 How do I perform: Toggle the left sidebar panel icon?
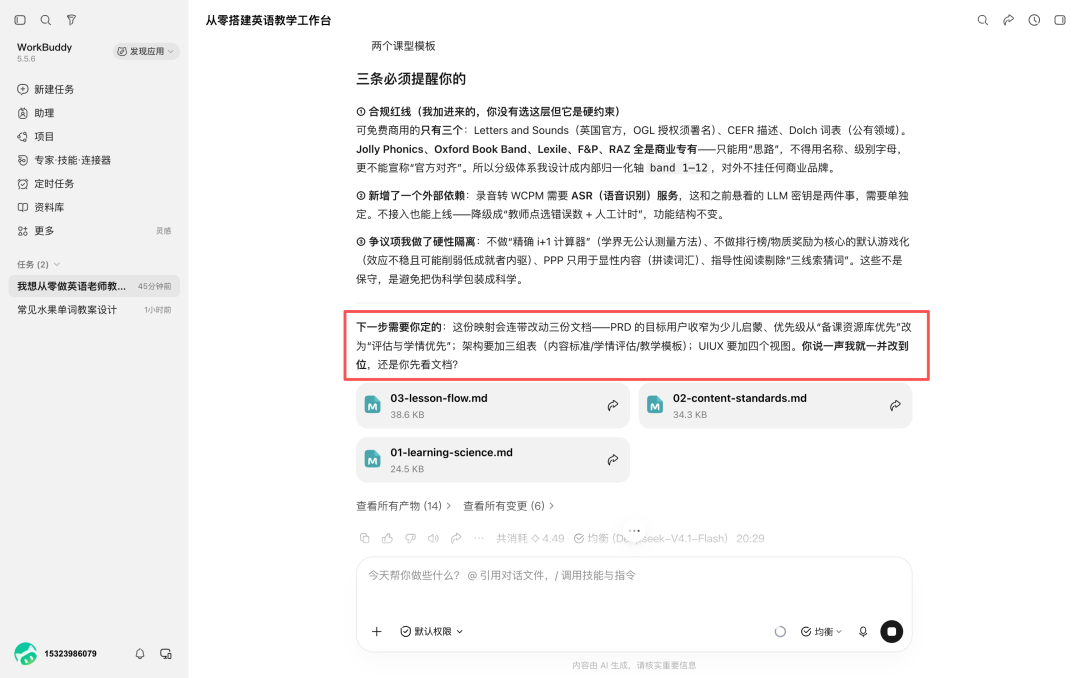tap(20, 20)
